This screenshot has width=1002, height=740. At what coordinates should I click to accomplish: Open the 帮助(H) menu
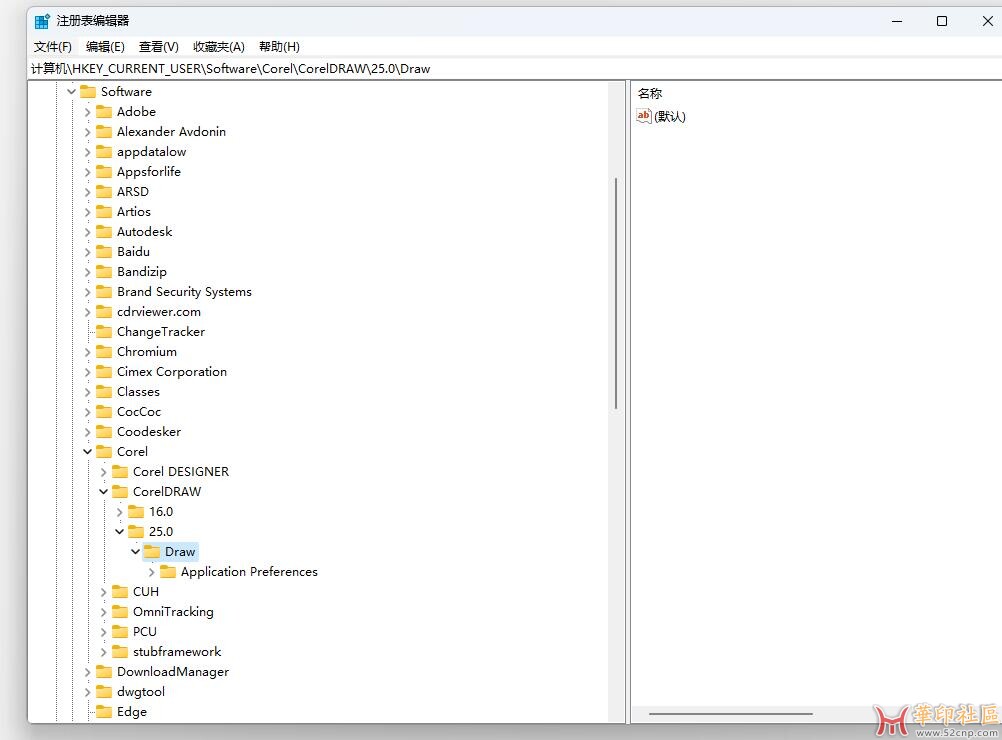(279, 47)
